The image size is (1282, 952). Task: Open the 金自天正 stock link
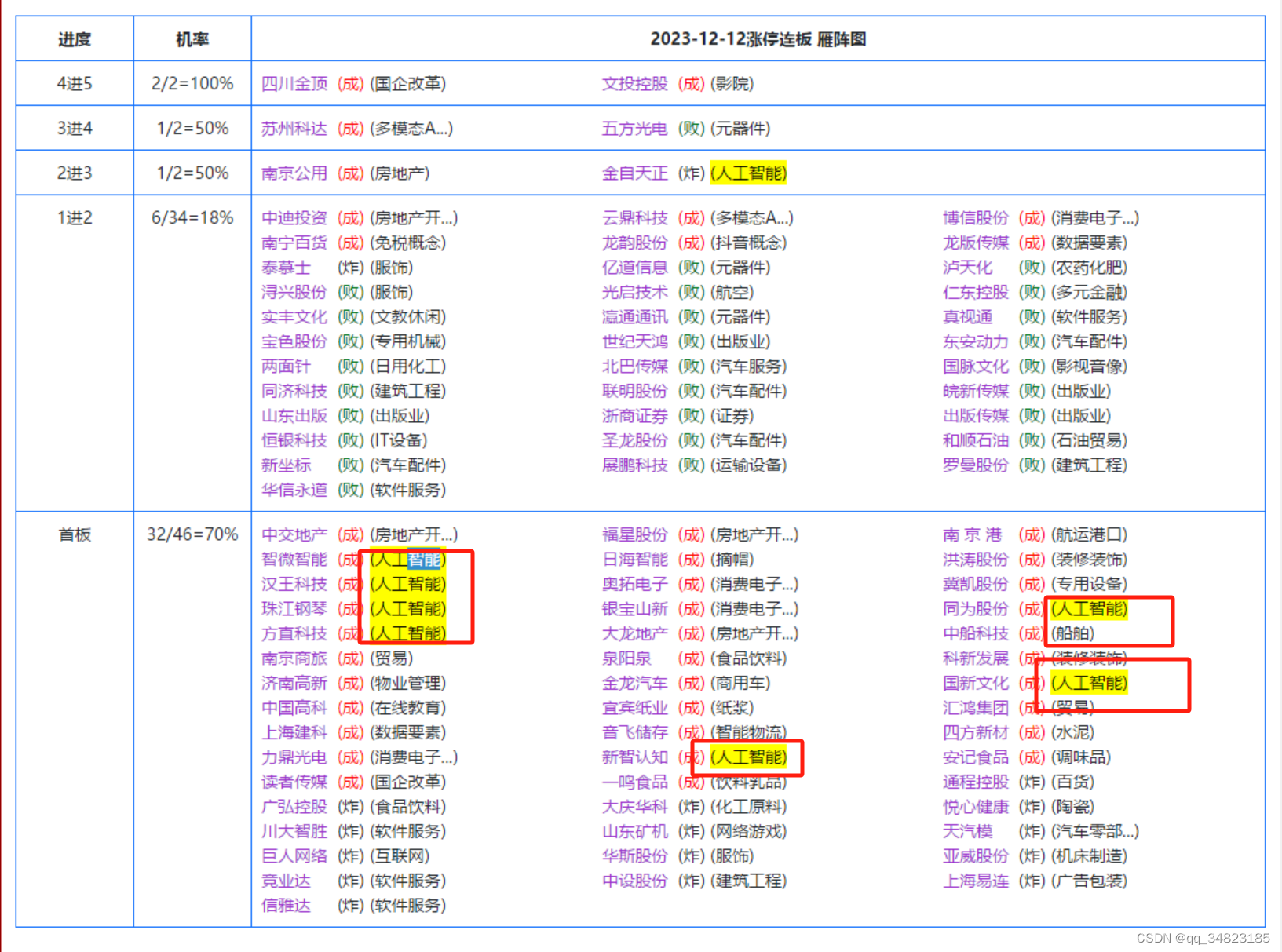pos(635,173)
